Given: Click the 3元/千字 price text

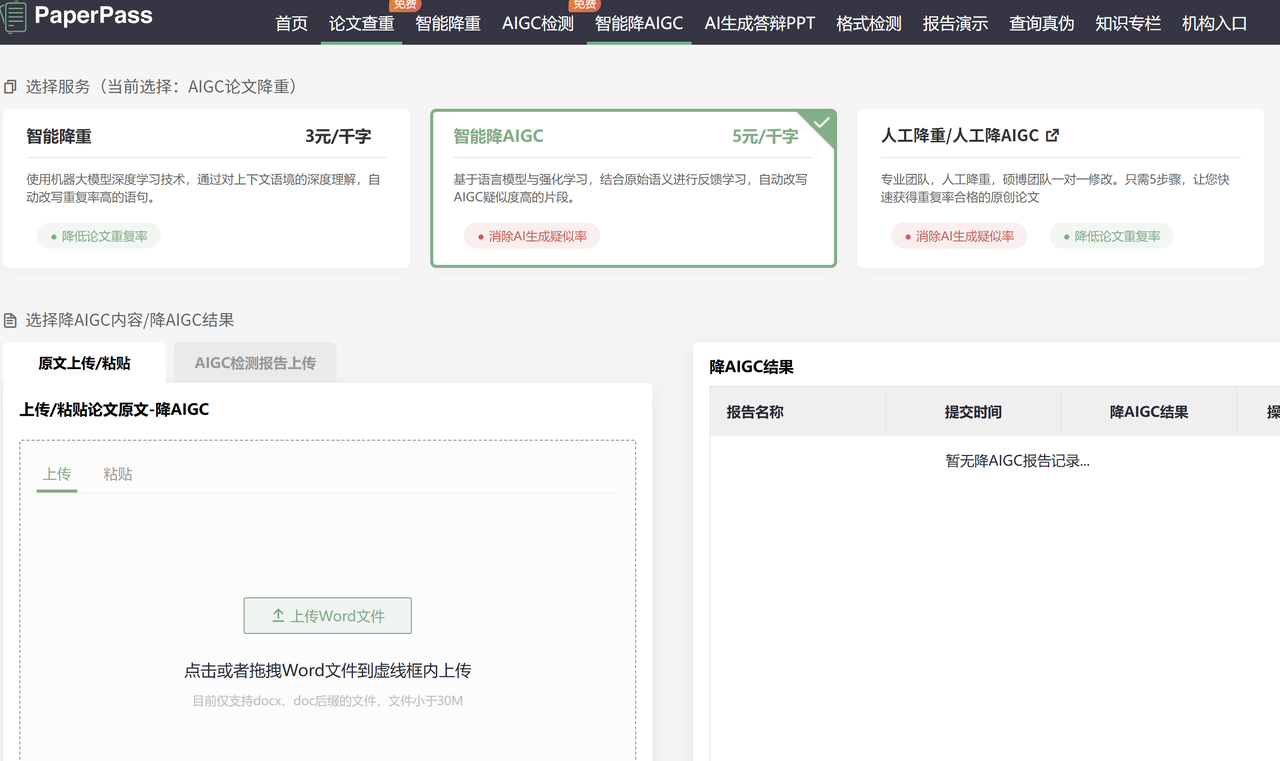Looking at the screenshot, I should 338,136.
